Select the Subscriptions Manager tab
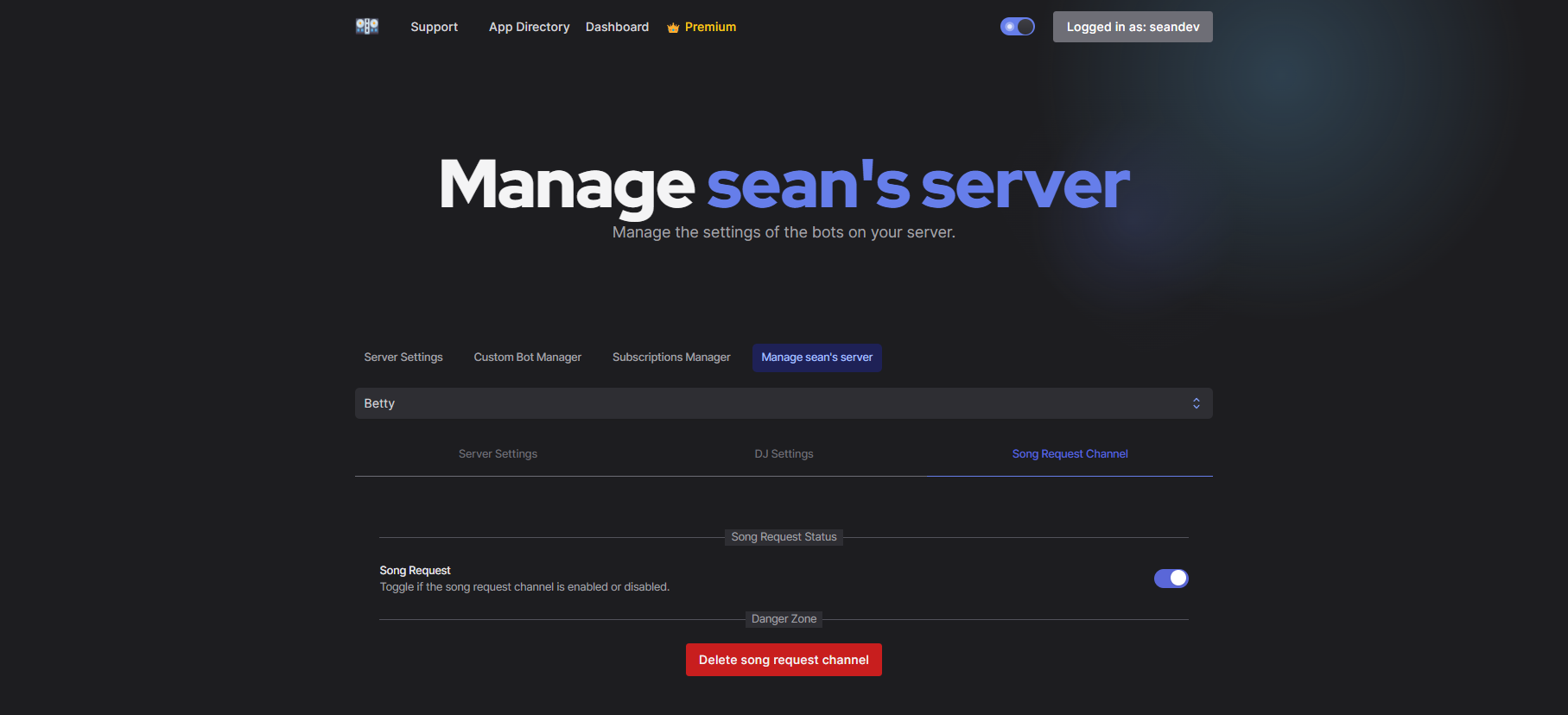1568x715 pixels. 671,357
